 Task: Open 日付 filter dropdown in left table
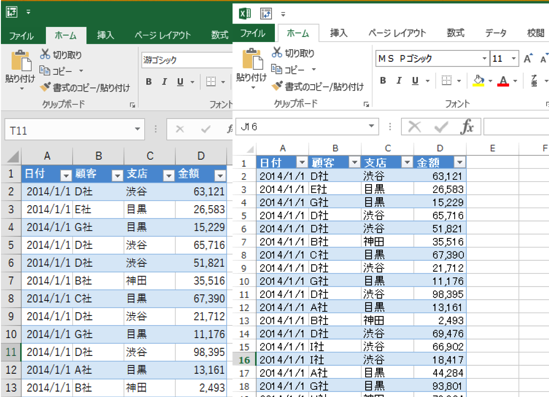coord(66,175)
